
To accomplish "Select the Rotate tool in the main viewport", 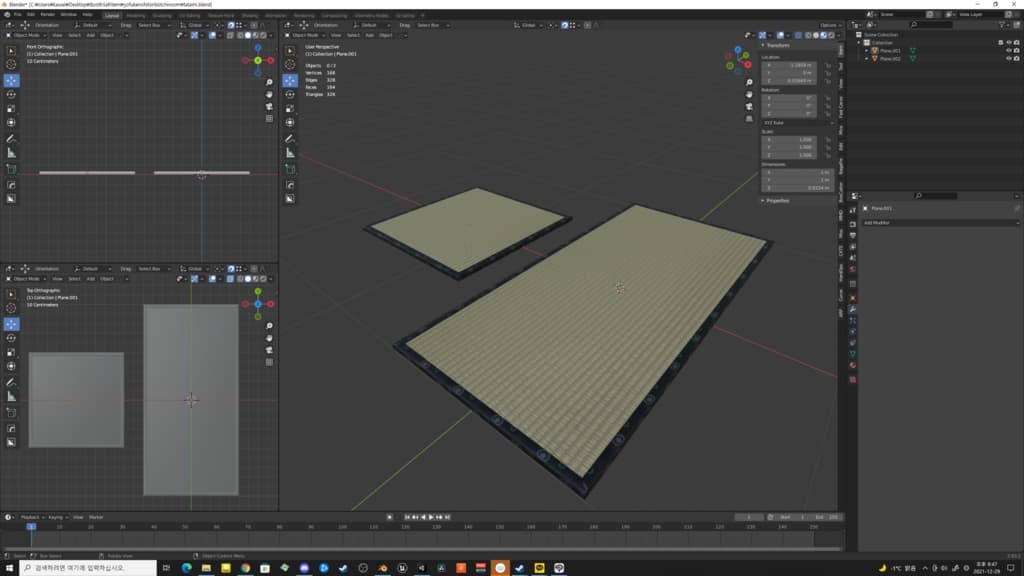I will pos(290,94).
